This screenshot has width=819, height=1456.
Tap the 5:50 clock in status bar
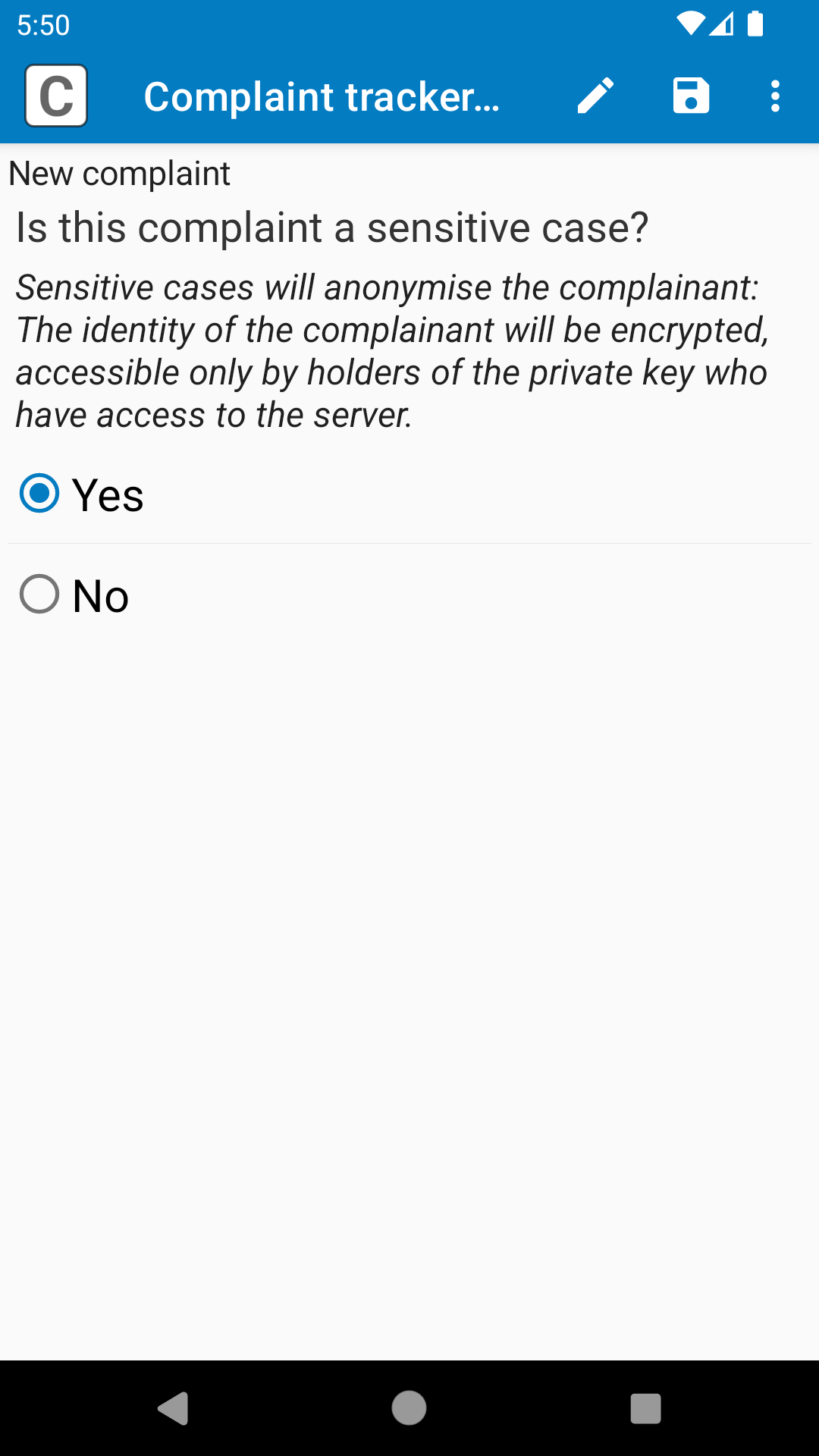tap(43, 25)
